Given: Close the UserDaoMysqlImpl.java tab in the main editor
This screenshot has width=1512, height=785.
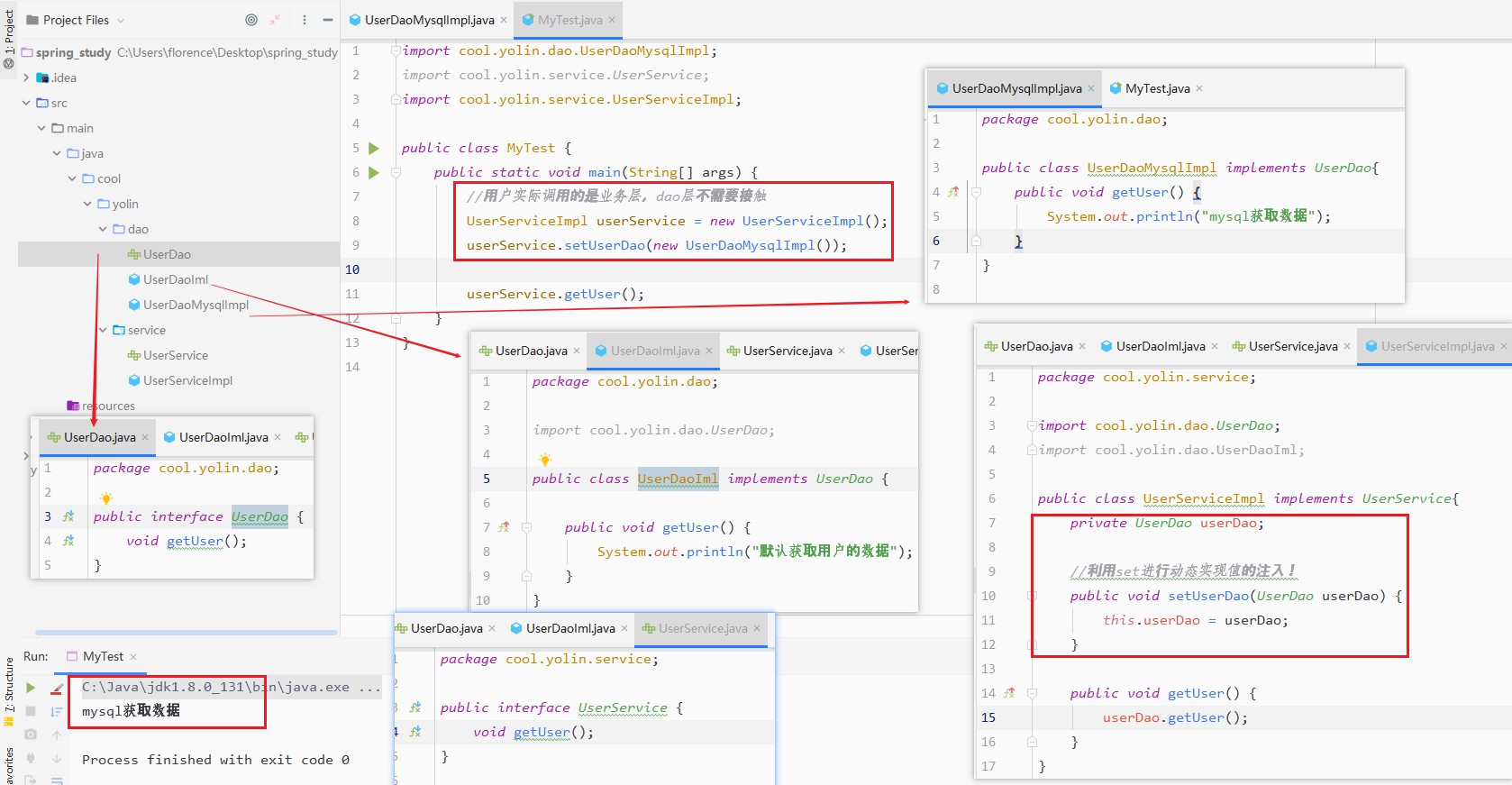Looking at the screenshot, I should [x=504, y=20].
